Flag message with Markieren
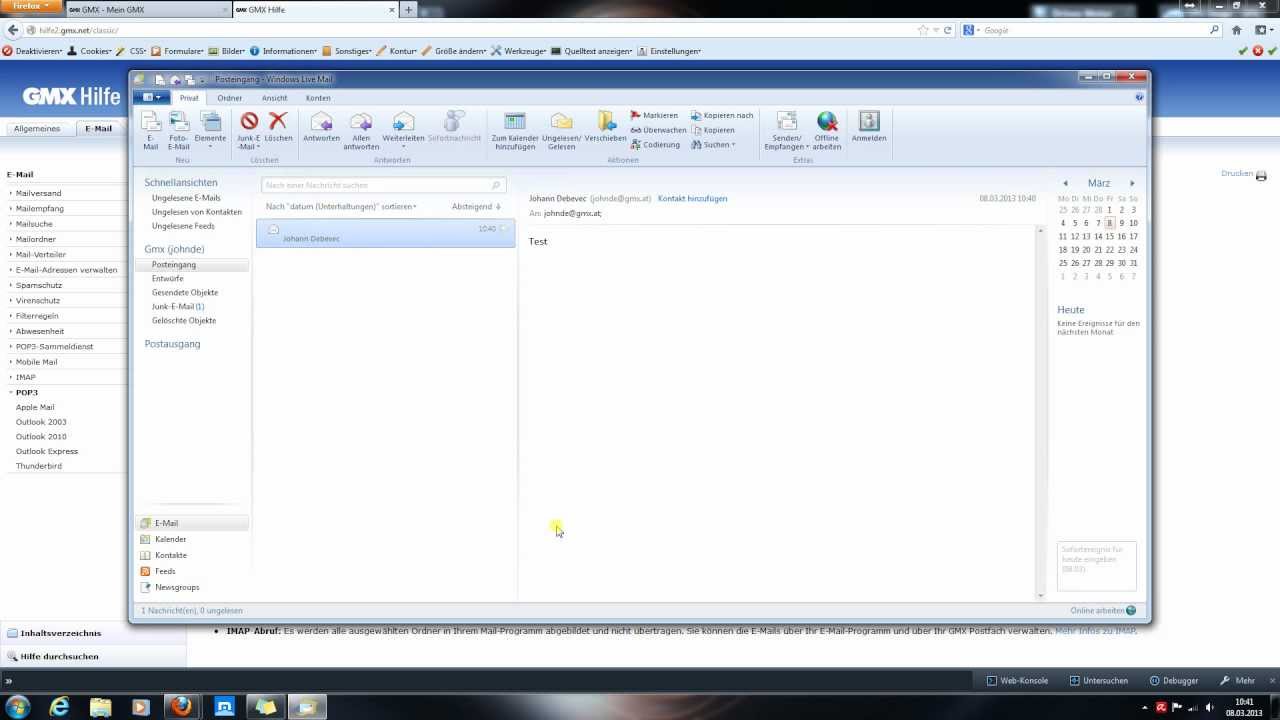This screenshot has height=720, width=1280. click(654, 115)
